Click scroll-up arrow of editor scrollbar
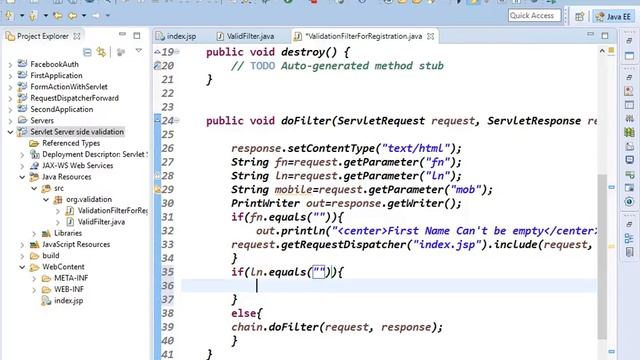The height and width of the screenshot is (360, 640). click(x=602, y=51)
